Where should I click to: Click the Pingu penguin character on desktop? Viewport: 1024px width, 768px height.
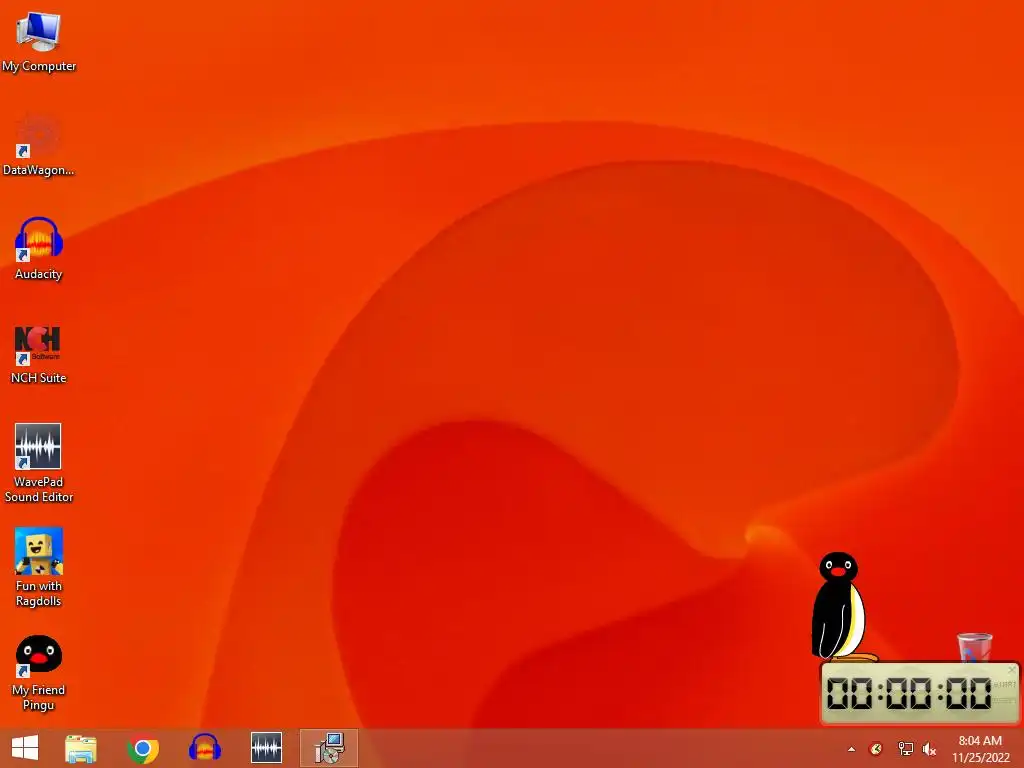click(x=840, y=607)
